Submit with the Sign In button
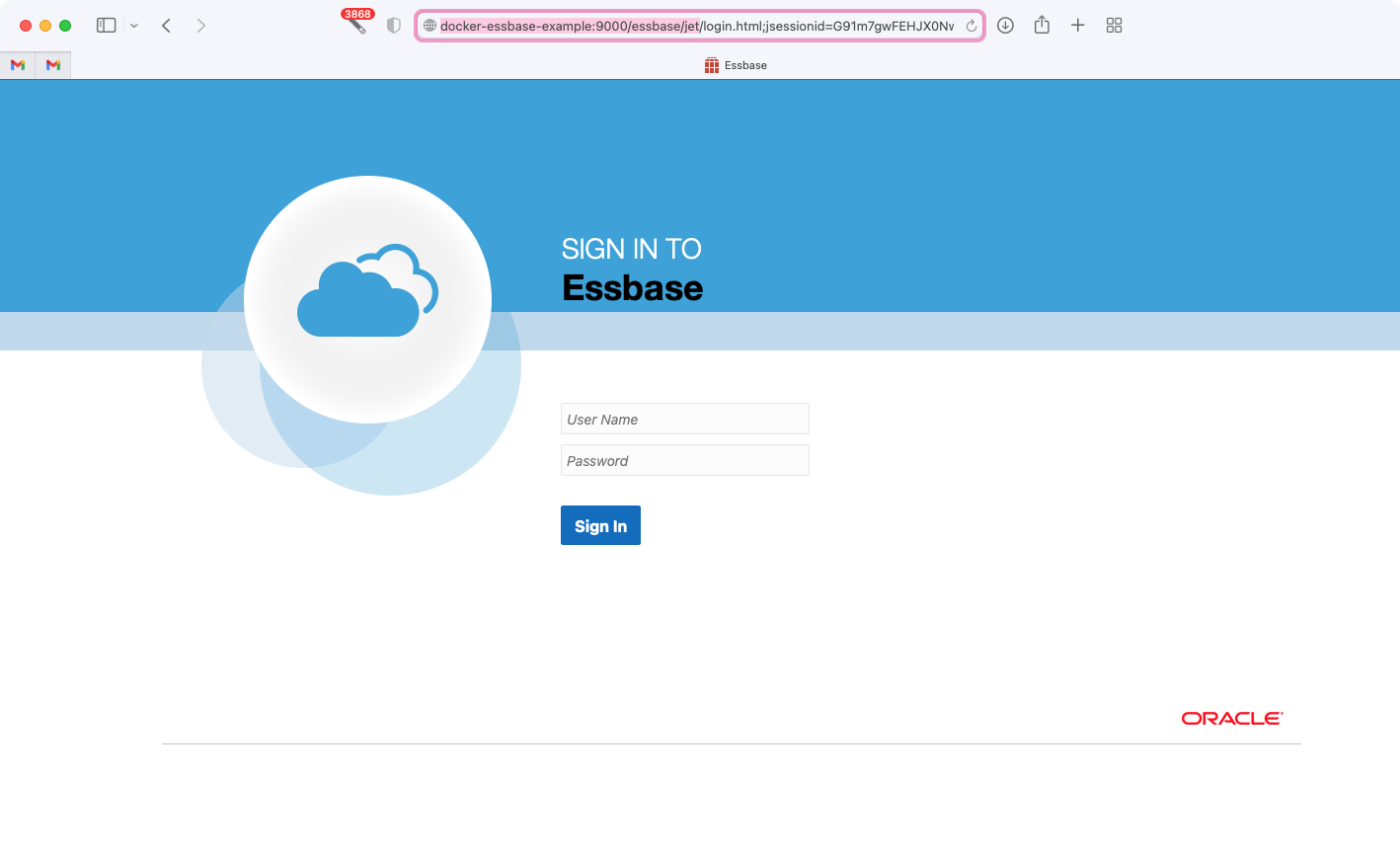This screenshot has height=856, width=1400. [600, 525]
